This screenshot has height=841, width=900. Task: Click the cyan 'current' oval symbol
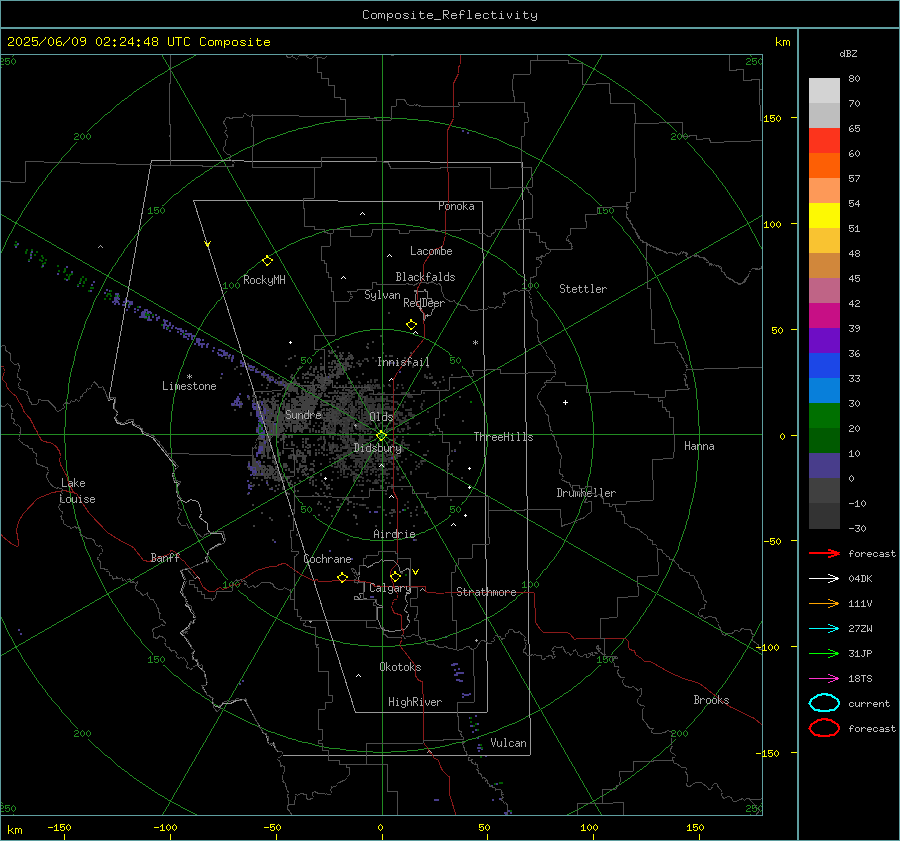click(824, 703)
